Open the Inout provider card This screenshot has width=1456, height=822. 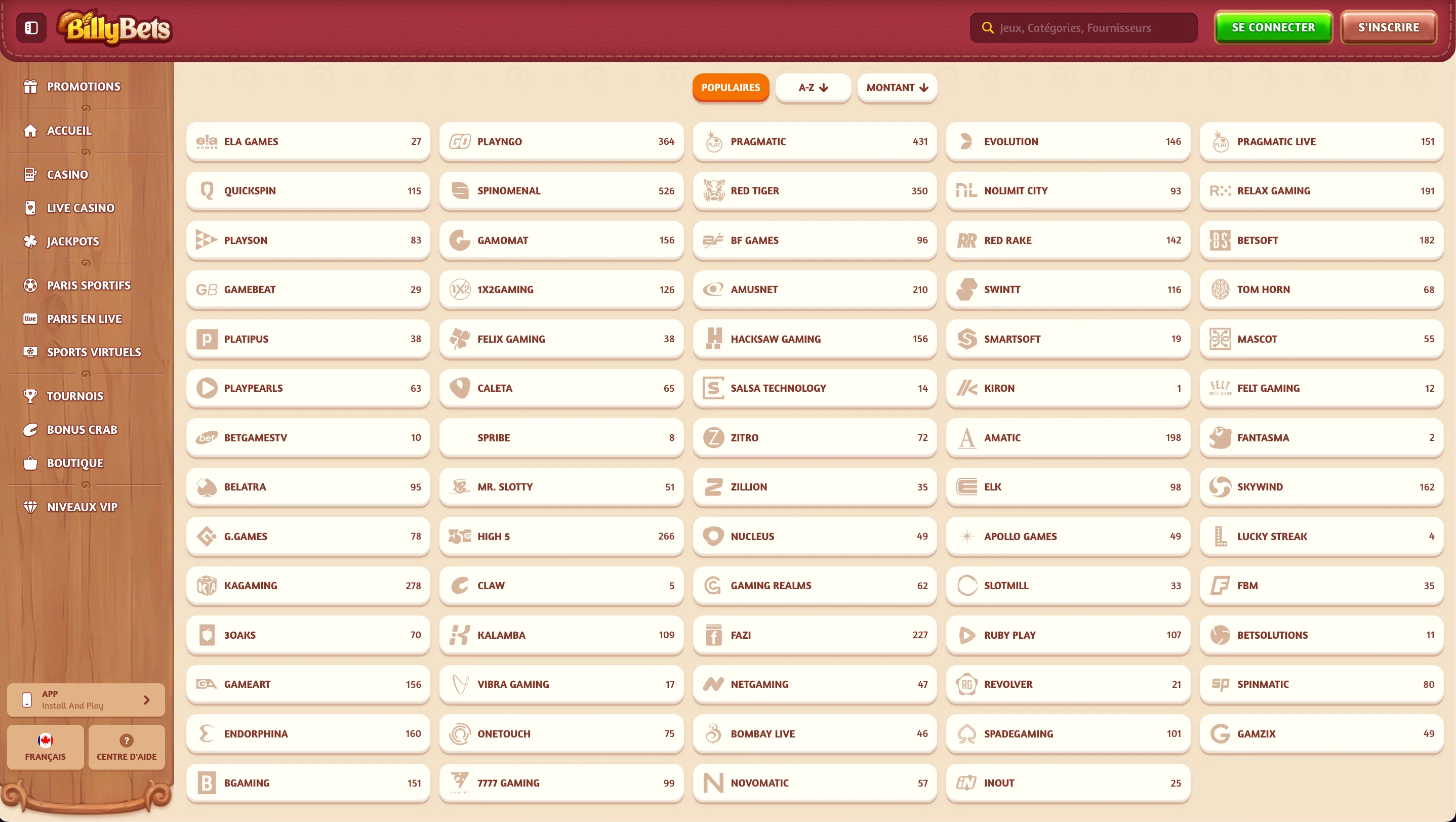(1068, 783)
